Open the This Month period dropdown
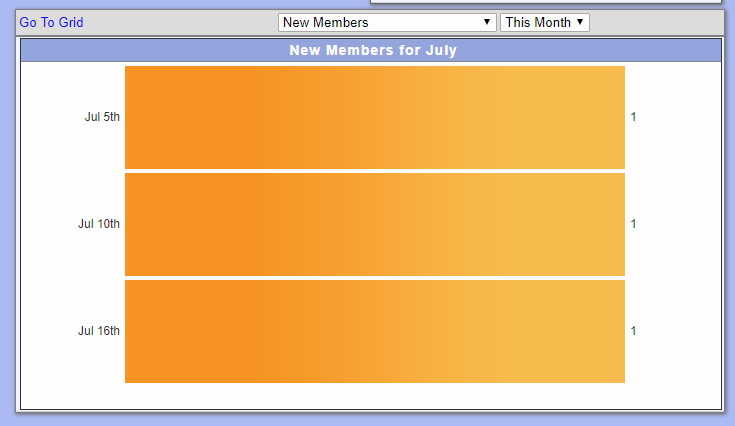 545,22
